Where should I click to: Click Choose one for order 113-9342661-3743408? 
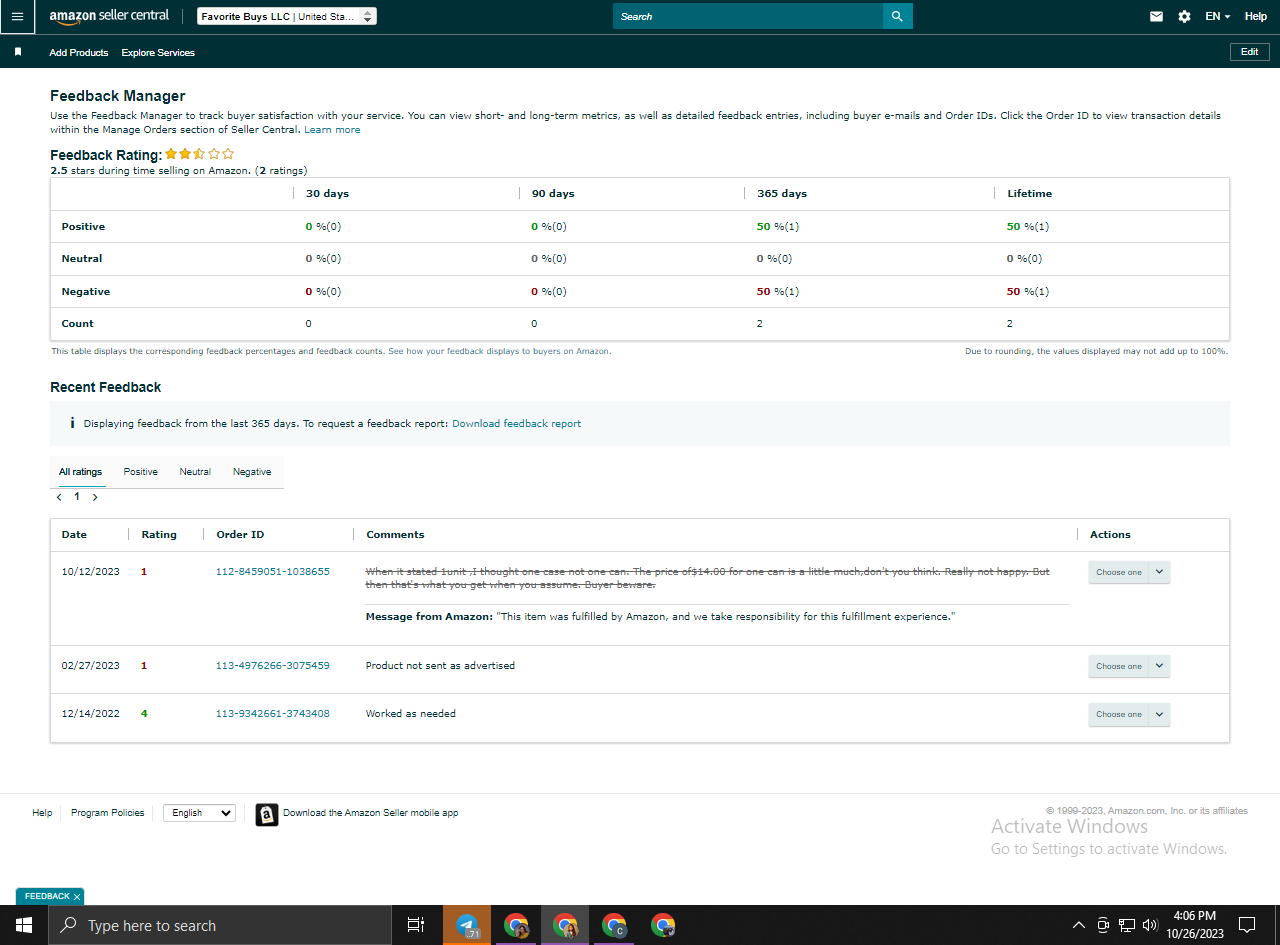tap(1119, 714)
